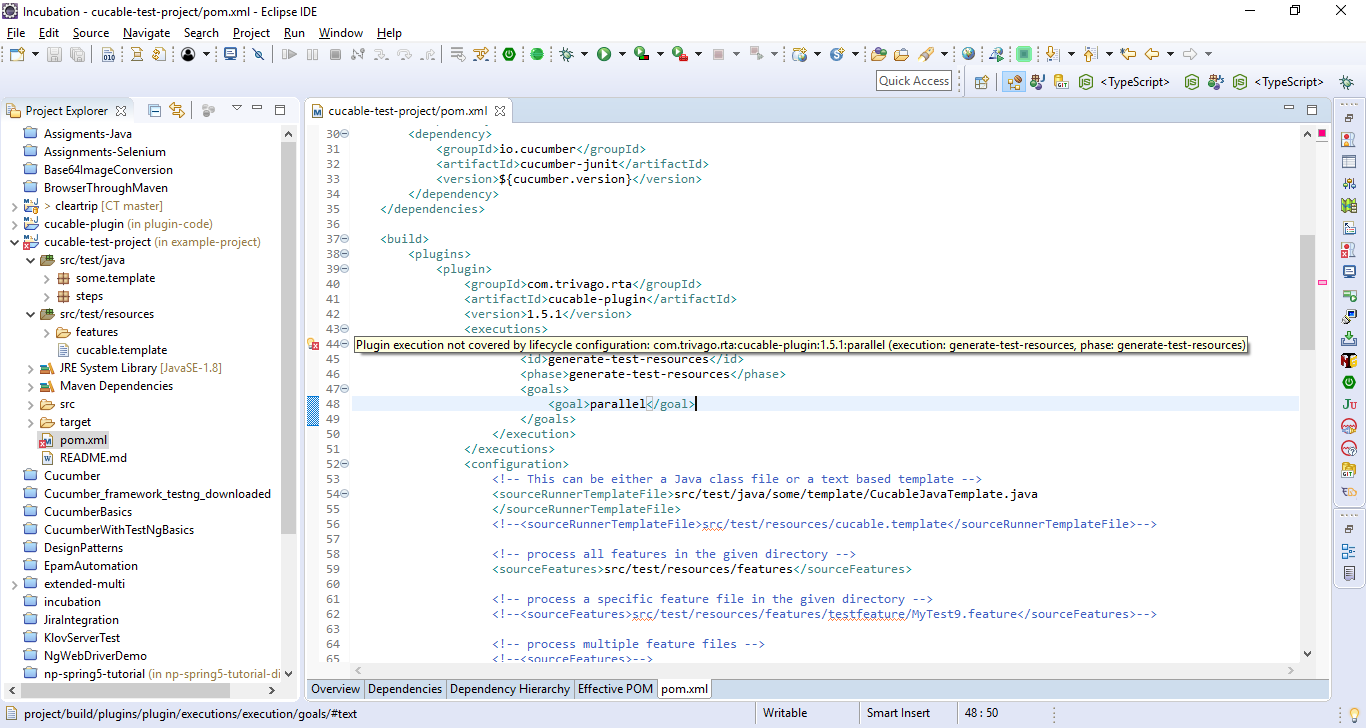Viewport: 1366px width, 728px height.
Task: Click the error marker on line 44
Action: (x=313, y=344)
